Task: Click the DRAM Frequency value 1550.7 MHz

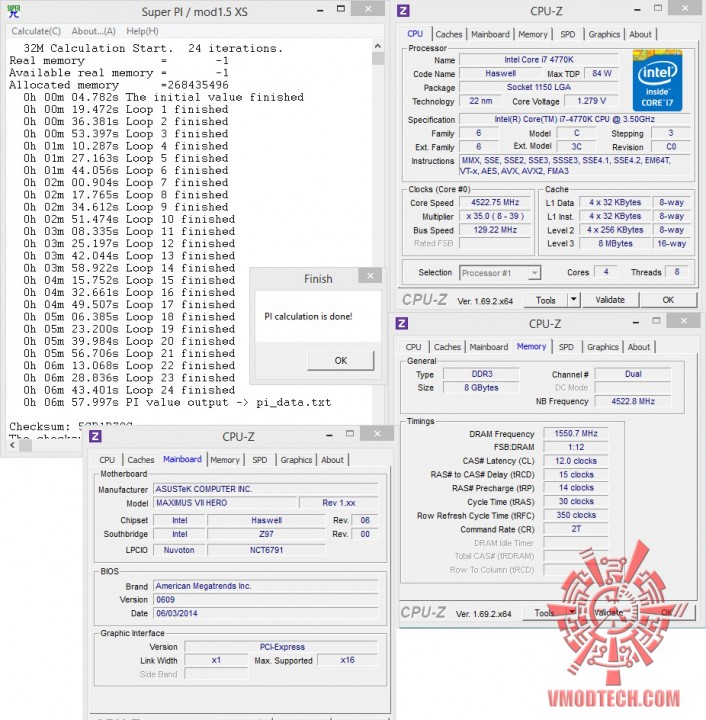Action: [576, 433]
